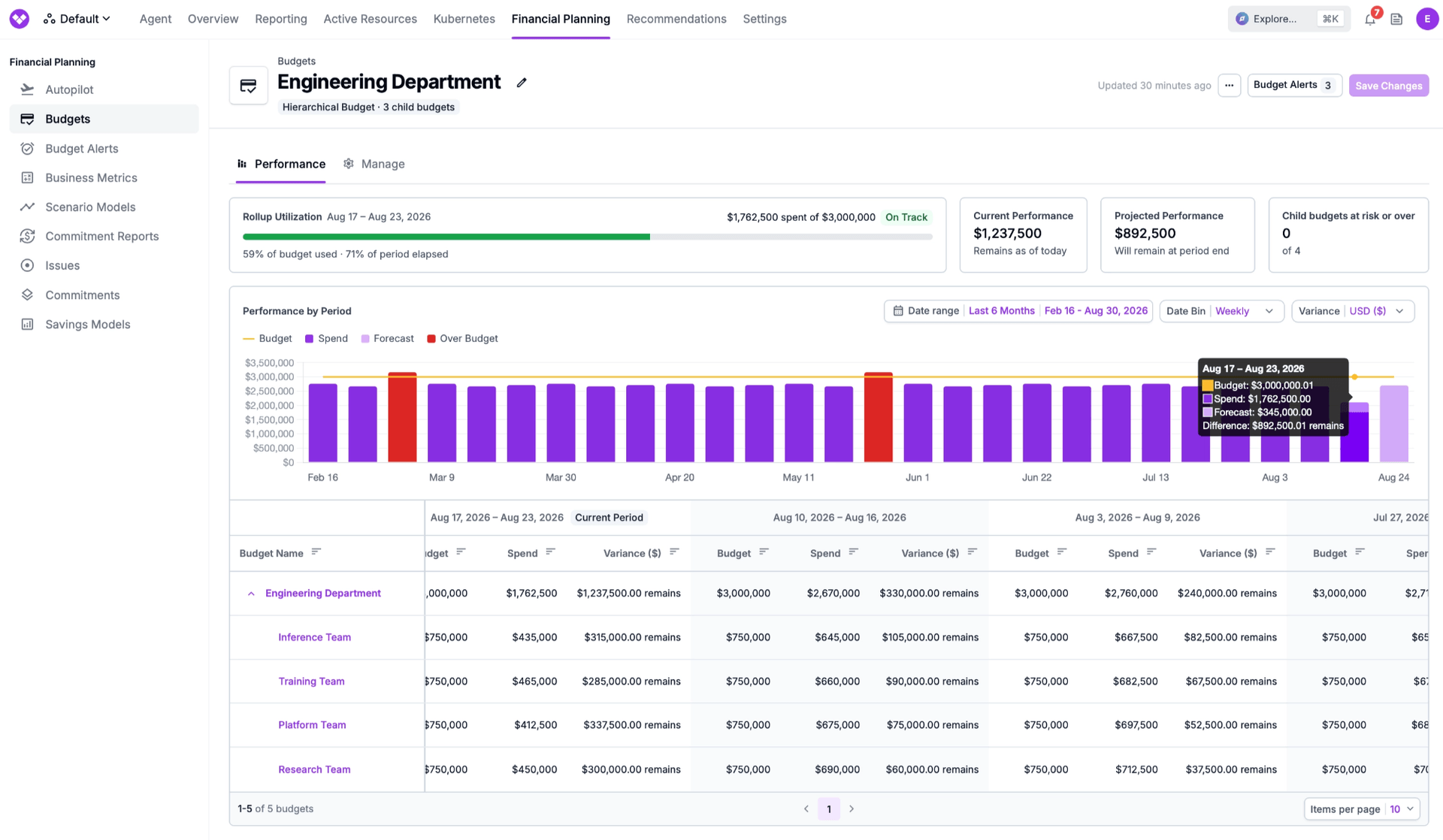This screenshot has width=1443, height=840.
Task: Open the Variance USD ($) dropdown
Action: point(1353,311)
